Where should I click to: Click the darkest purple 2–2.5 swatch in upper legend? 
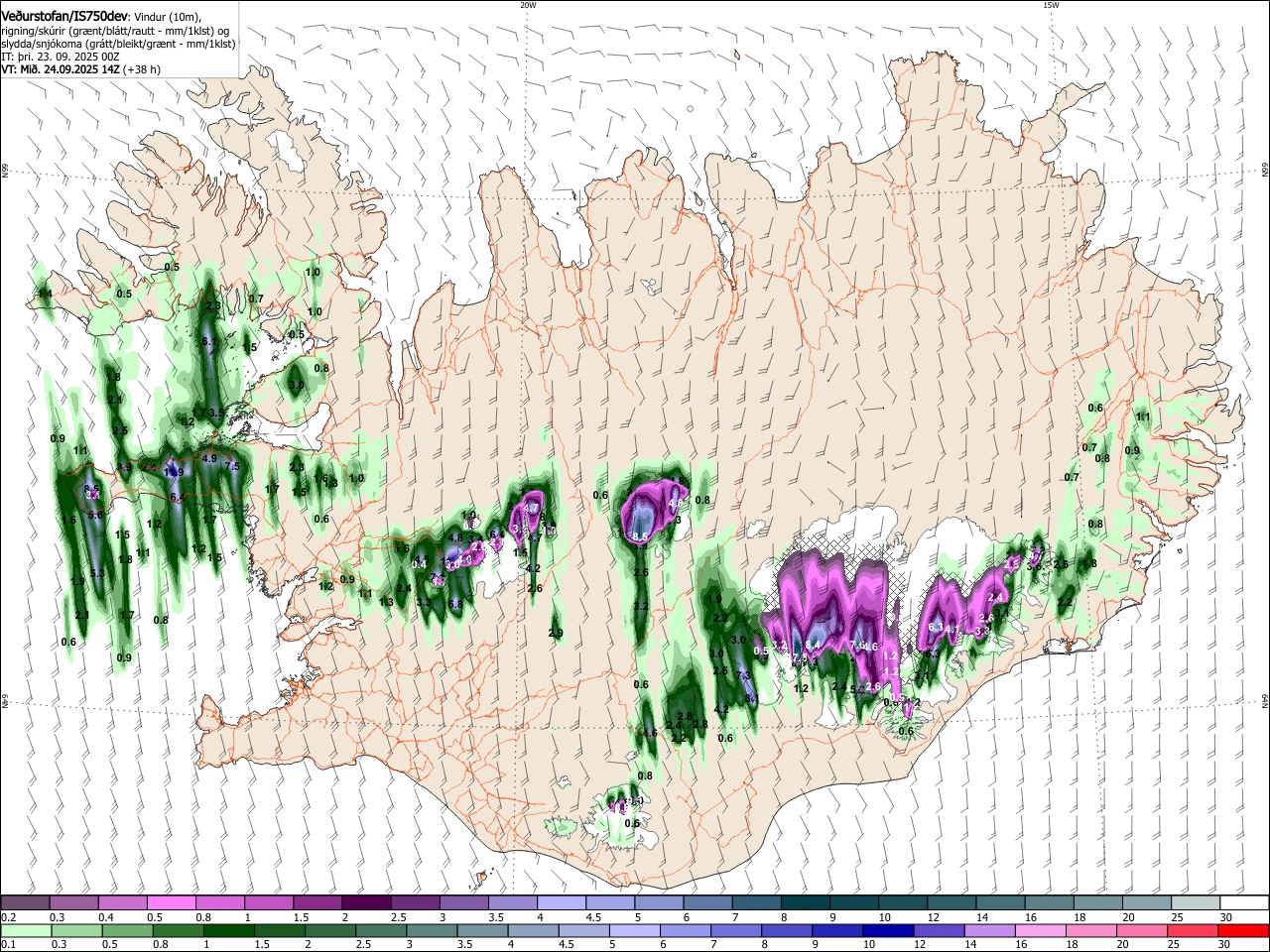coord(366,903)
